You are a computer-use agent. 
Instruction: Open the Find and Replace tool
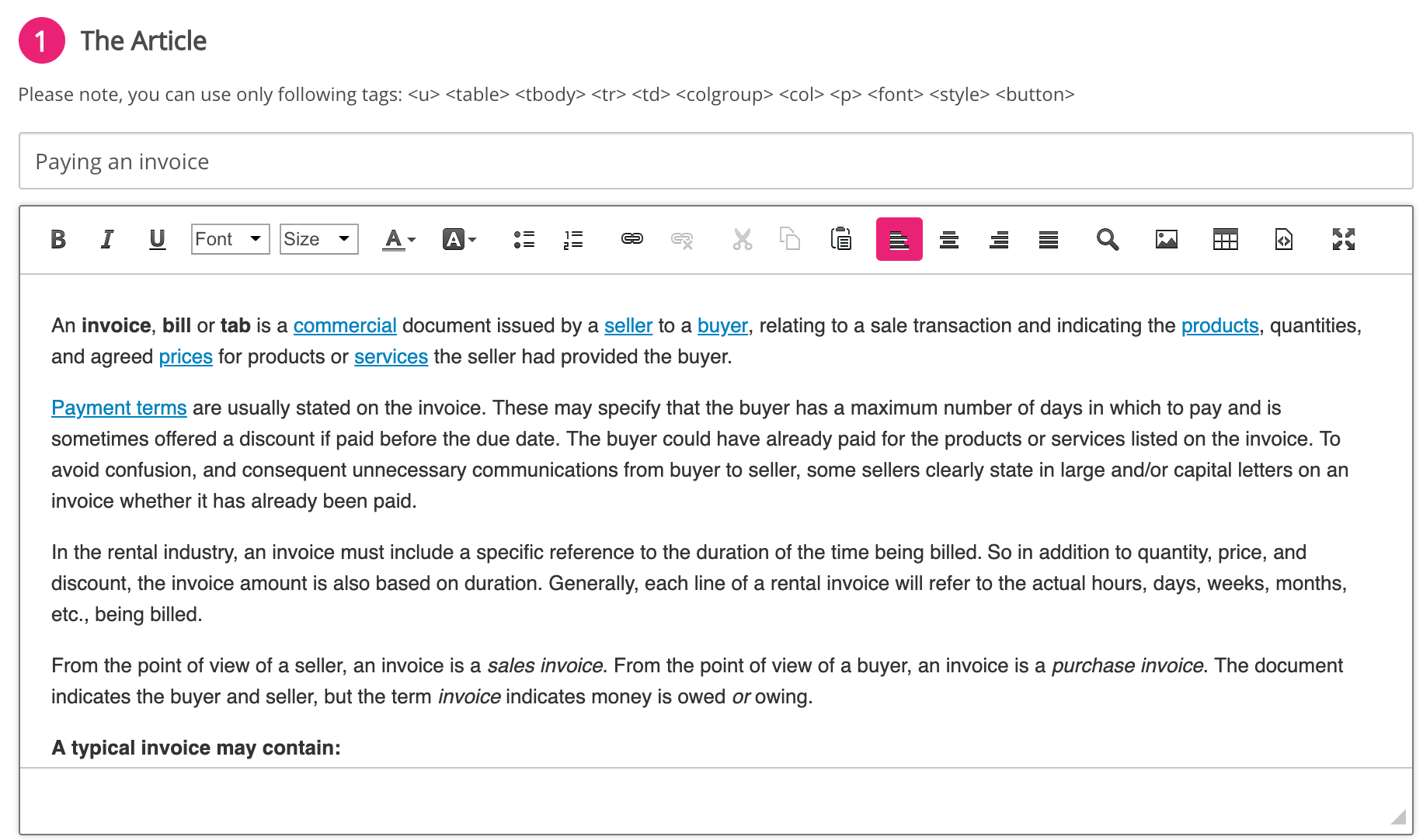coord(1107,239)
